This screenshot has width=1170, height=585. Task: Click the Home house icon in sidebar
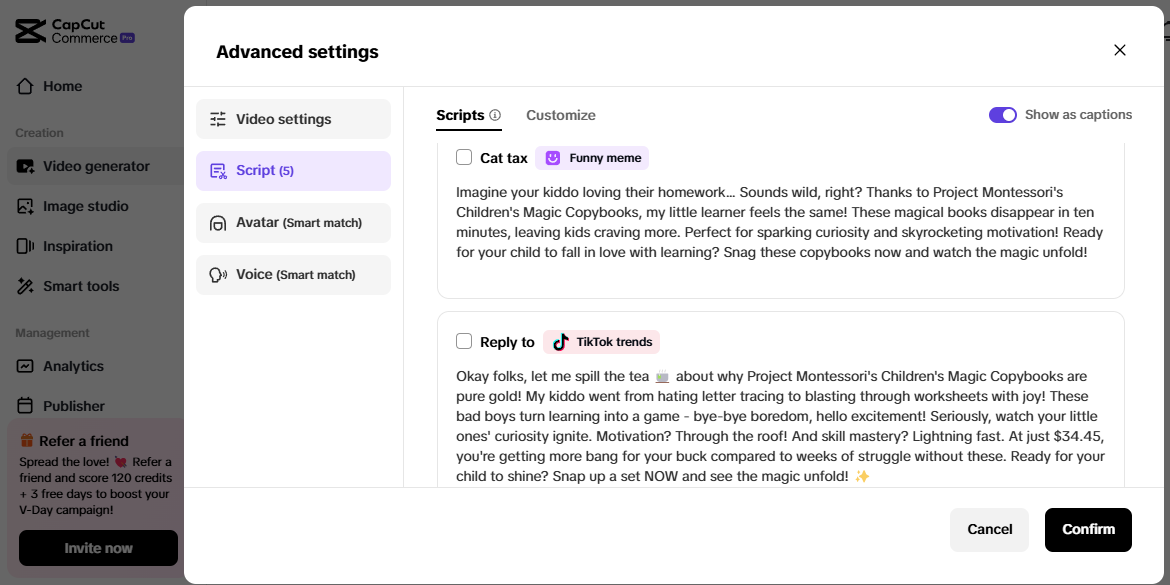click(x=25, y=87)
